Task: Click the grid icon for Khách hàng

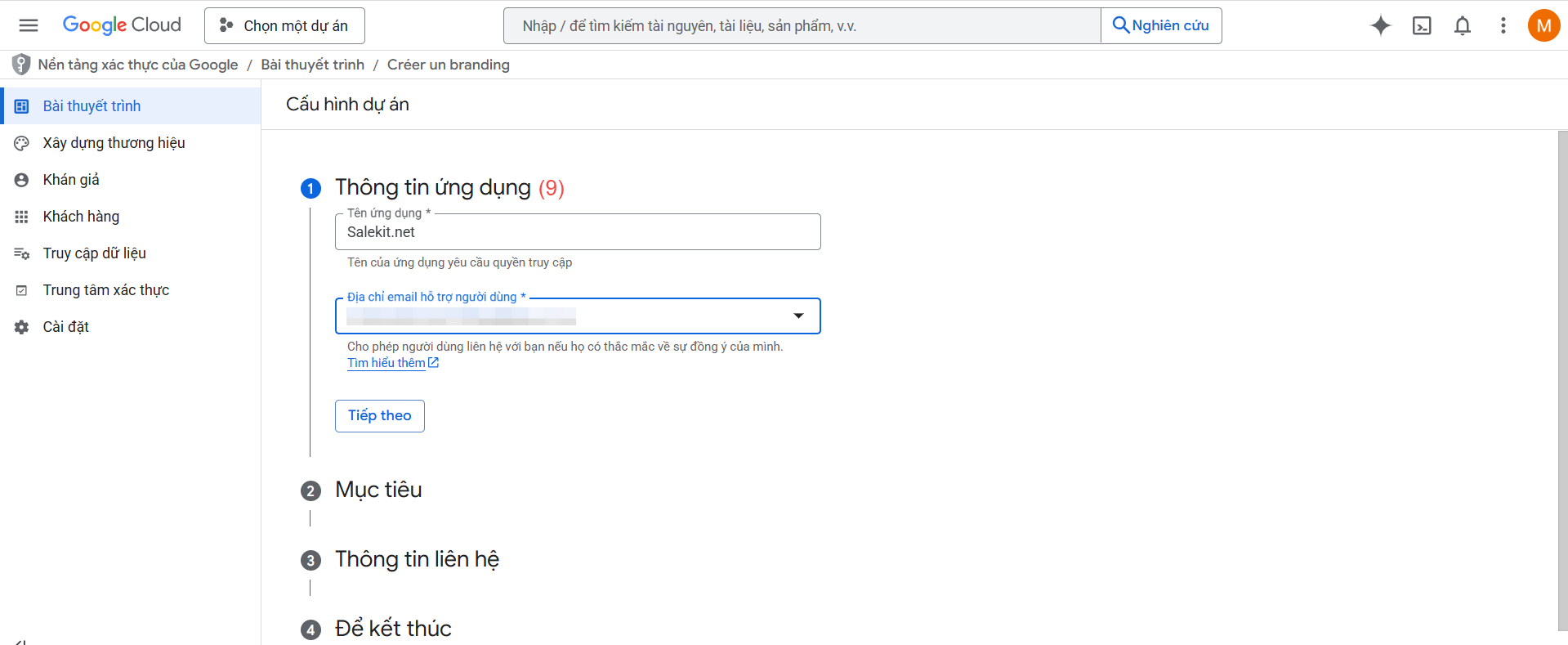Action: pyautogui.click(x=22, y=217)
